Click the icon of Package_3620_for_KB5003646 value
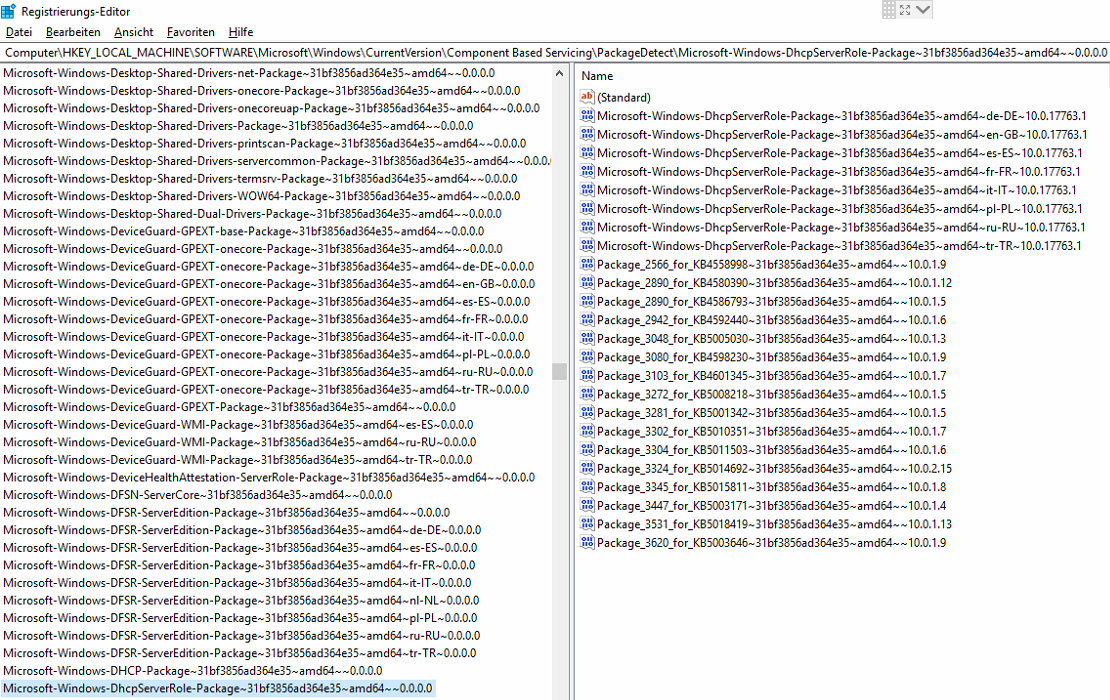Screen dimensions: 1110x700 (x=587, y=543)
